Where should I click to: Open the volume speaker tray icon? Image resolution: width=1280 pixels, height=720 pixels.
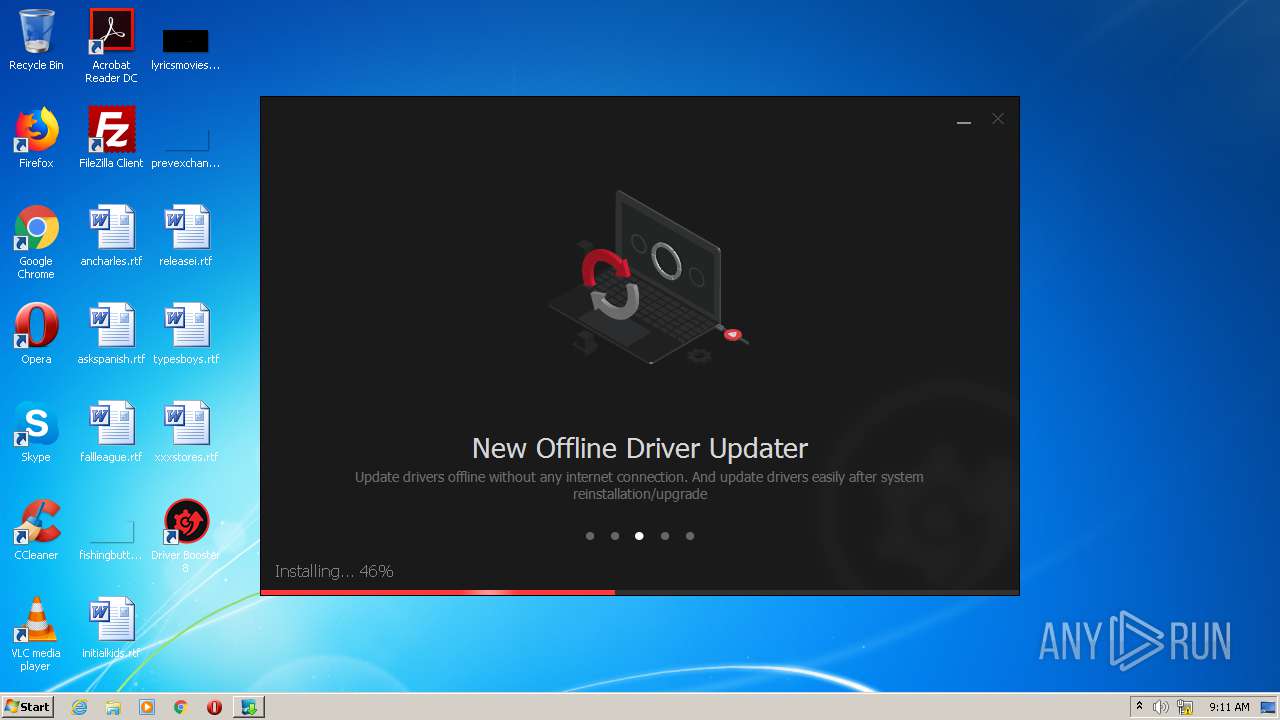(1161, 707)
